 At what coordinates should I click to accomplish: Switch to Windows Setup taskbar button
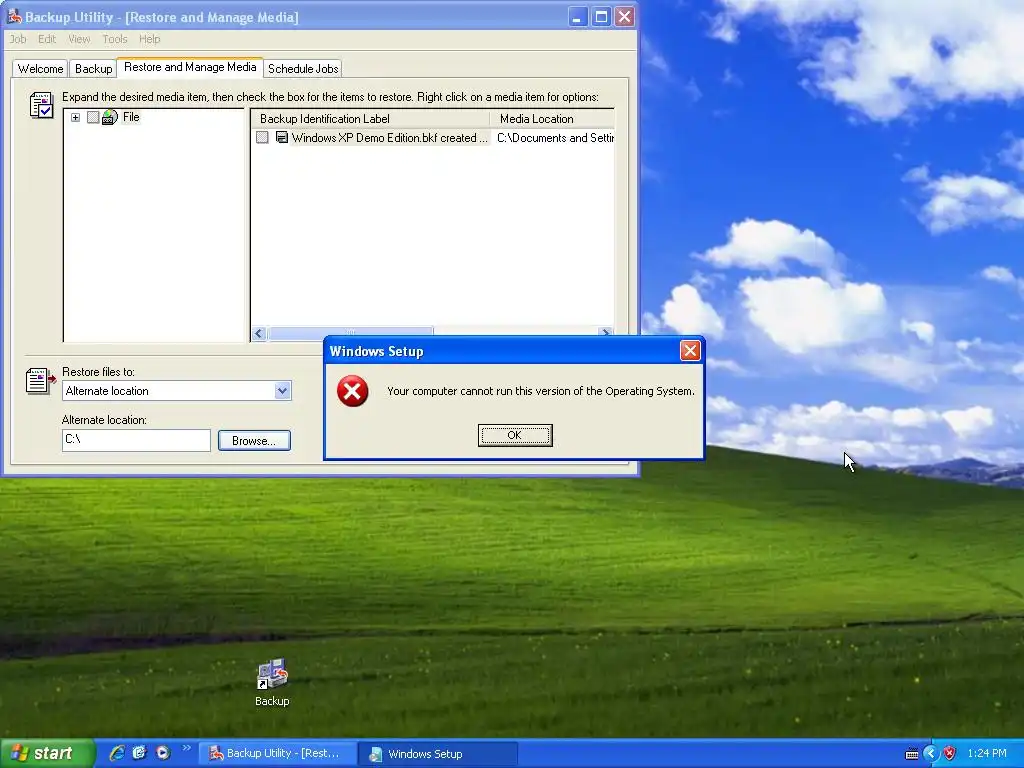point(439,754)
